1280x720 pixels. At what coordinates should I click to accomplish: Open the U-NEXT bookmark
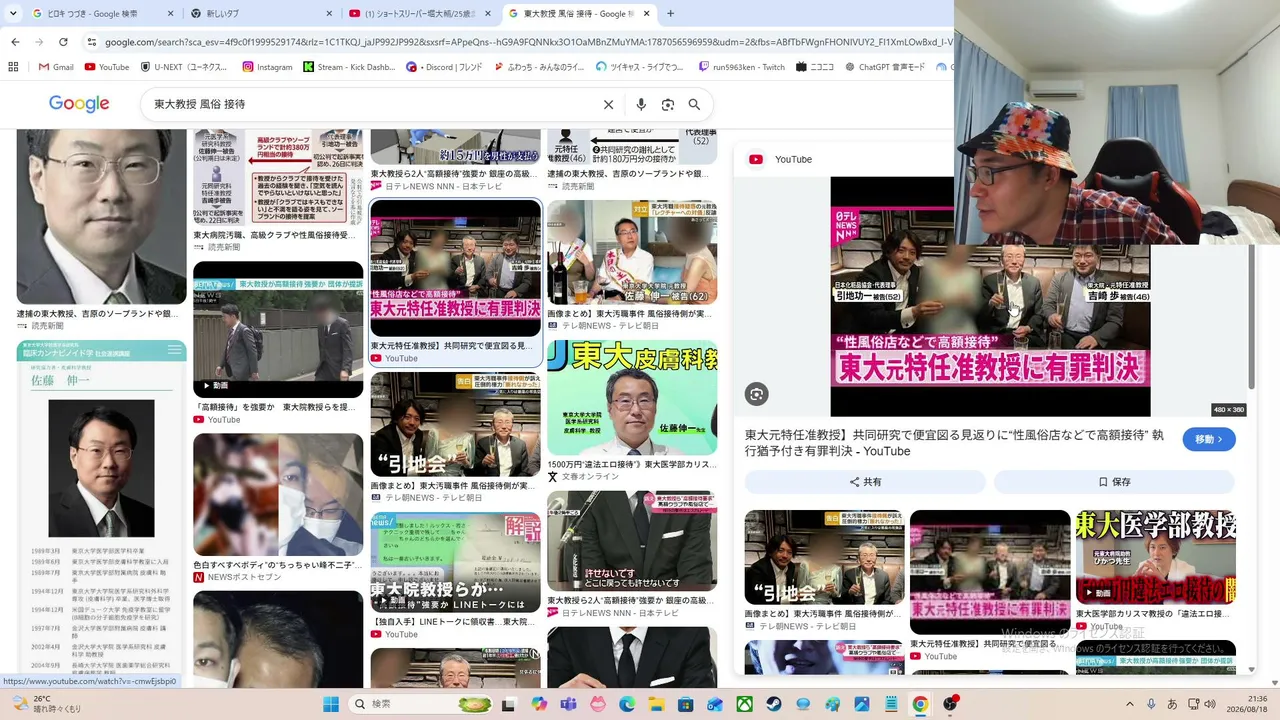(186, 67)
